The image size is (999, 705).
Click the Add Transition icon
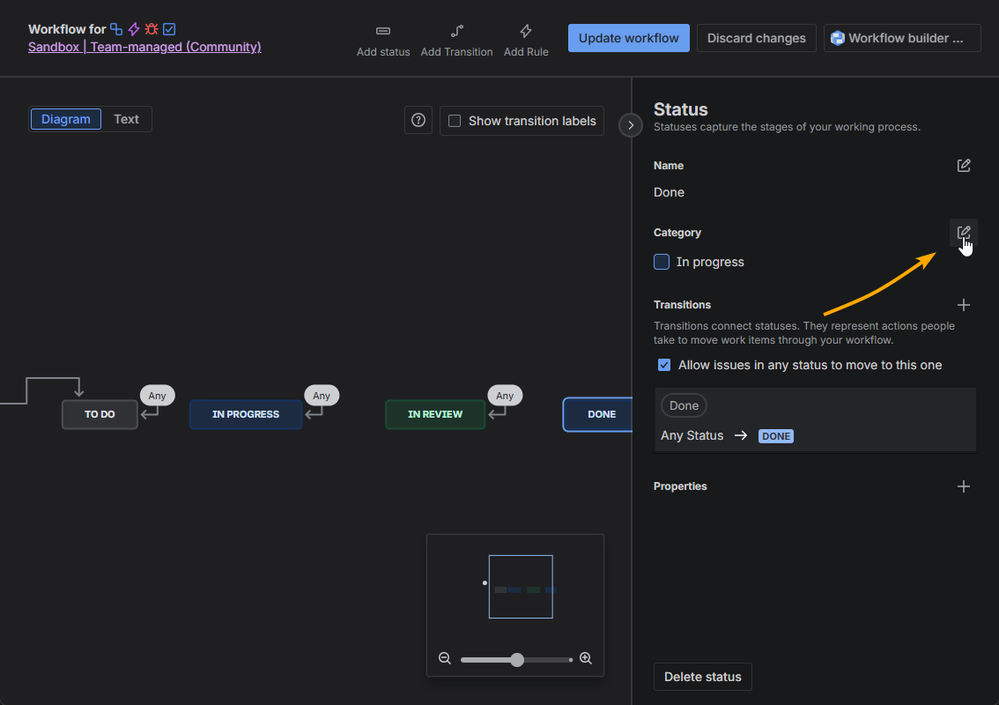[457, 31]
